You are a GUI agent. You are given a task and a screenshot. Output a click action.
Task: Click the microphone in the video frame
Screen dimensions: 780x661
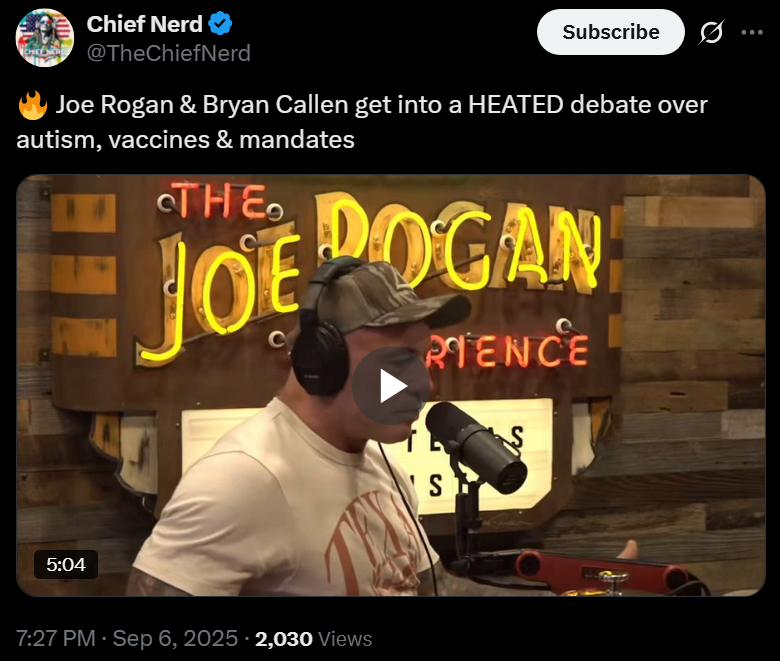tap(476, 446)
